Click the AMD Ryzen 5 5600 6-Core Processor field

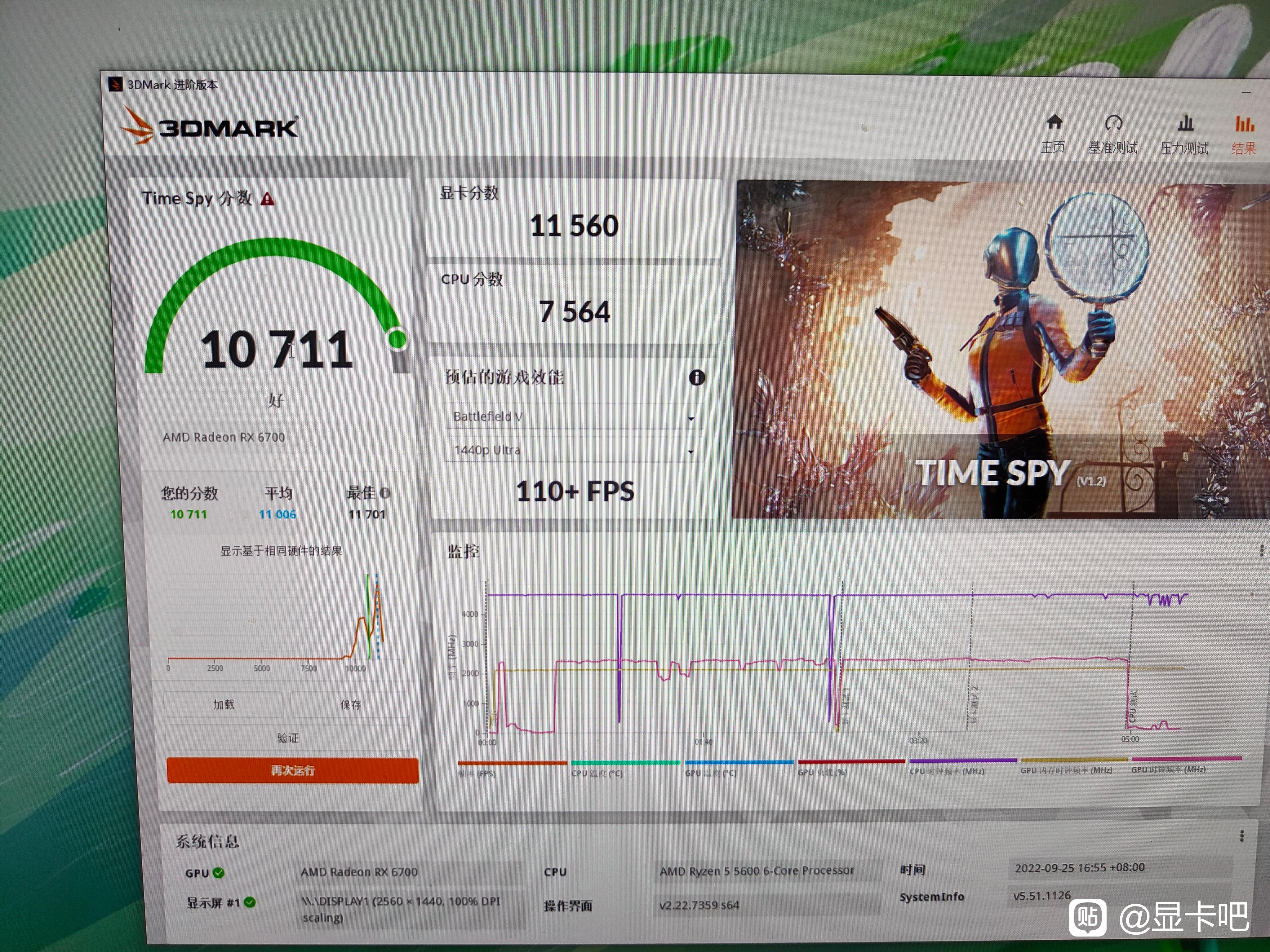pos(767,871)
